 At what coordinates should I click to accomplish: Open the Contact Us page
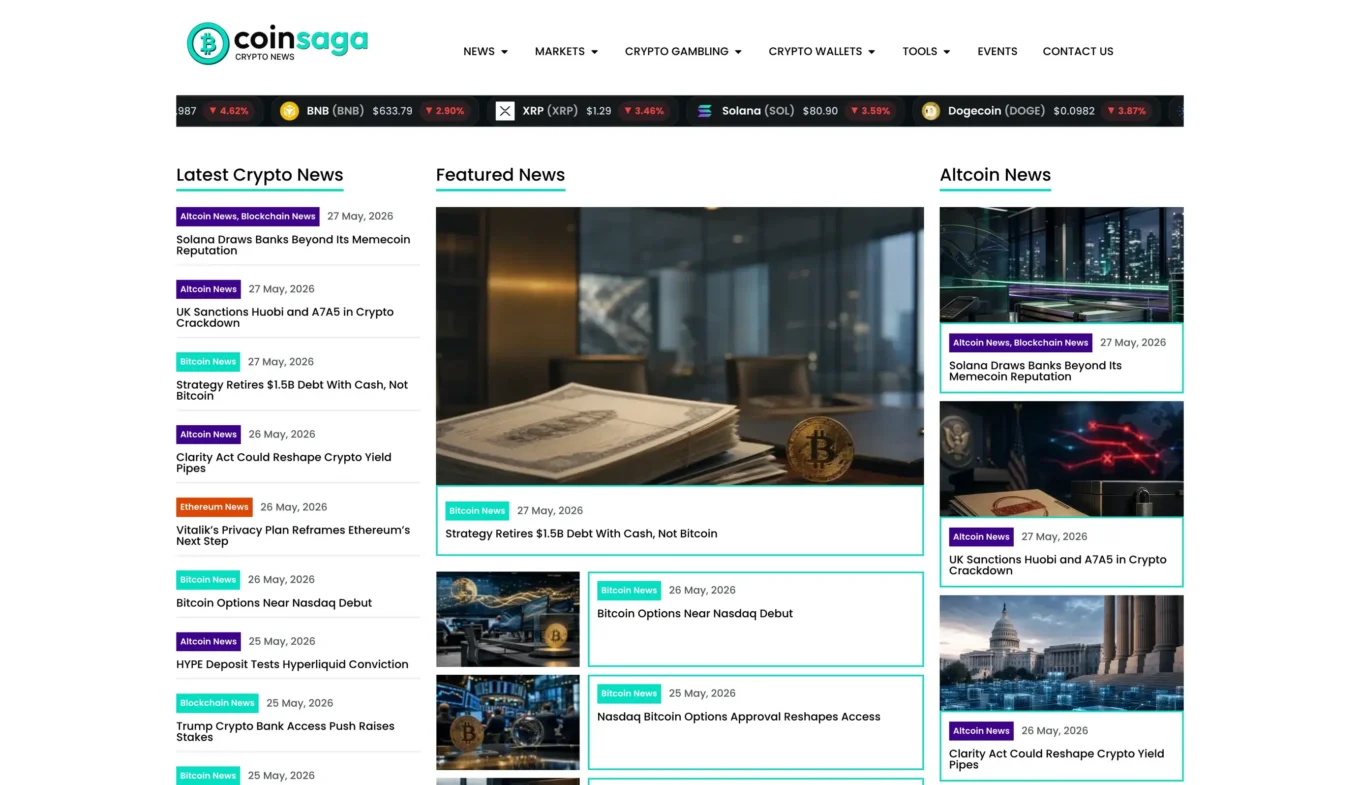point(1077,51)
